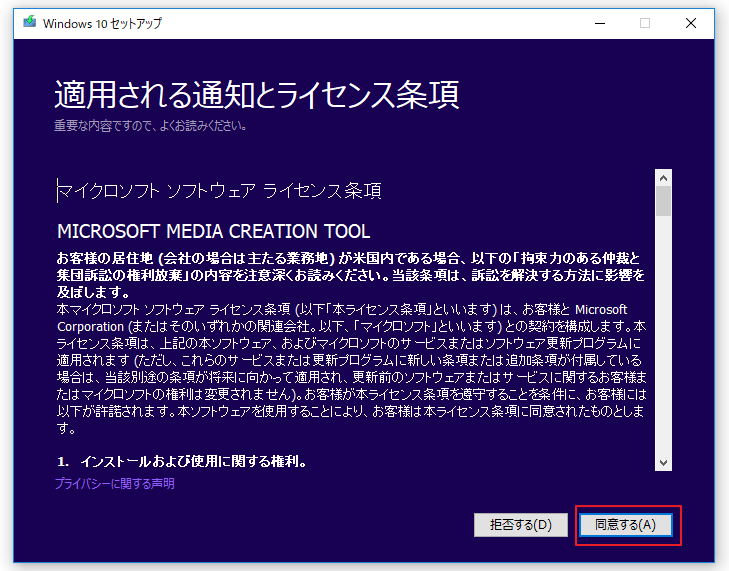This screenshot has height=571, width=729.
Task: Click the scrollbar up arrow
Action: (663, 178)
